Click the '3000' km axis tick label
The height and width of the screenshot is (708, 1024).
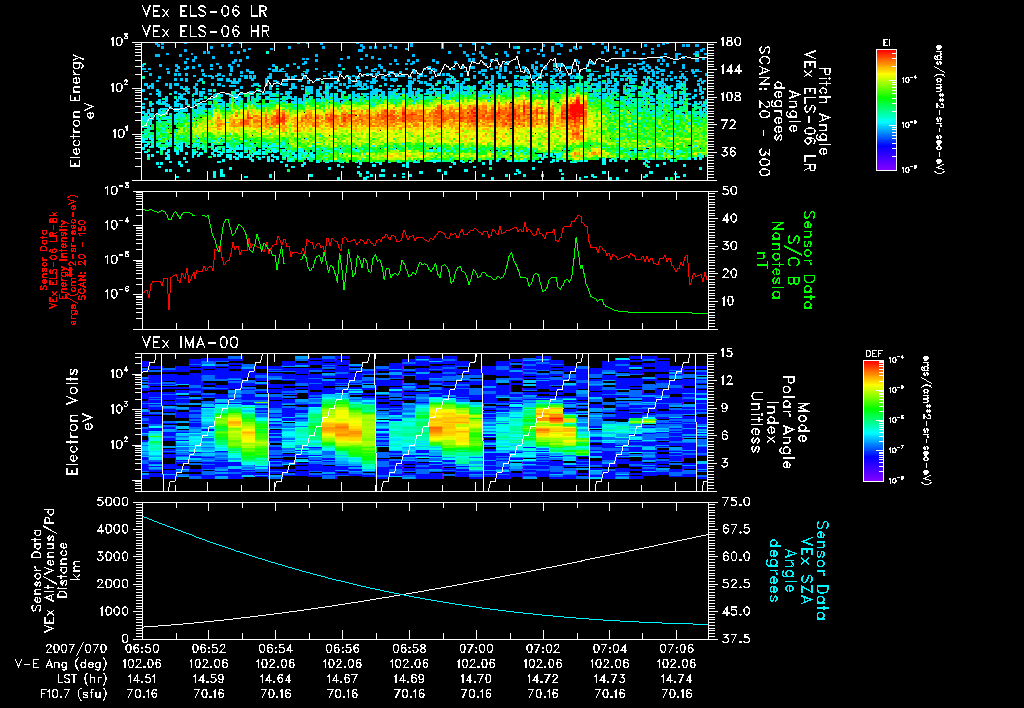[x=113, y=556]
